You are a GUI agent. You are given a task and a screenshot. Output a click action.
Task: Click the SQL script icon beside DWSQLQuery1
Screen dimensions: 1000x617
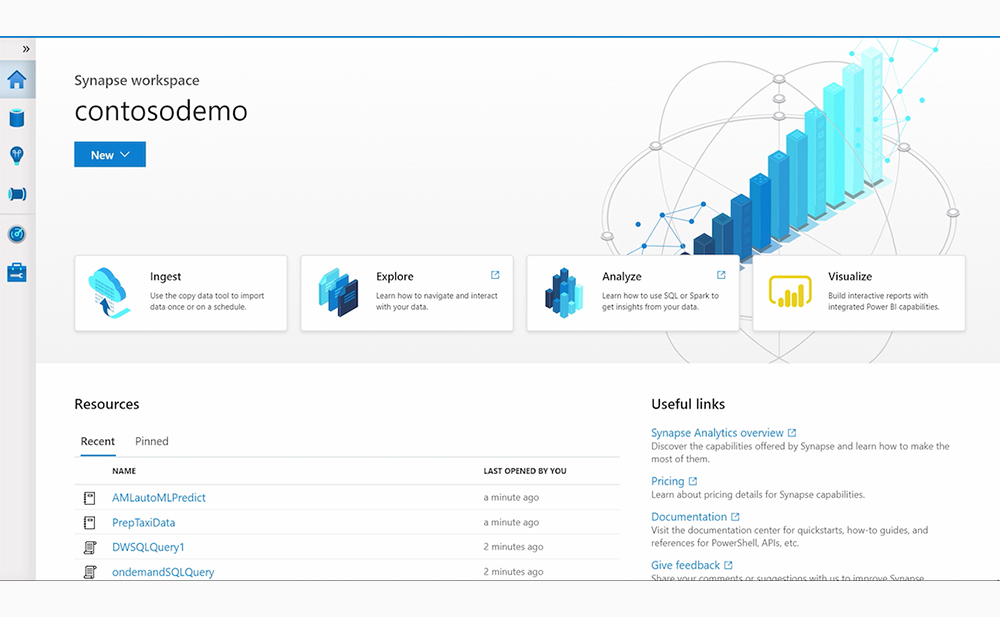click(x=89, y=547)
